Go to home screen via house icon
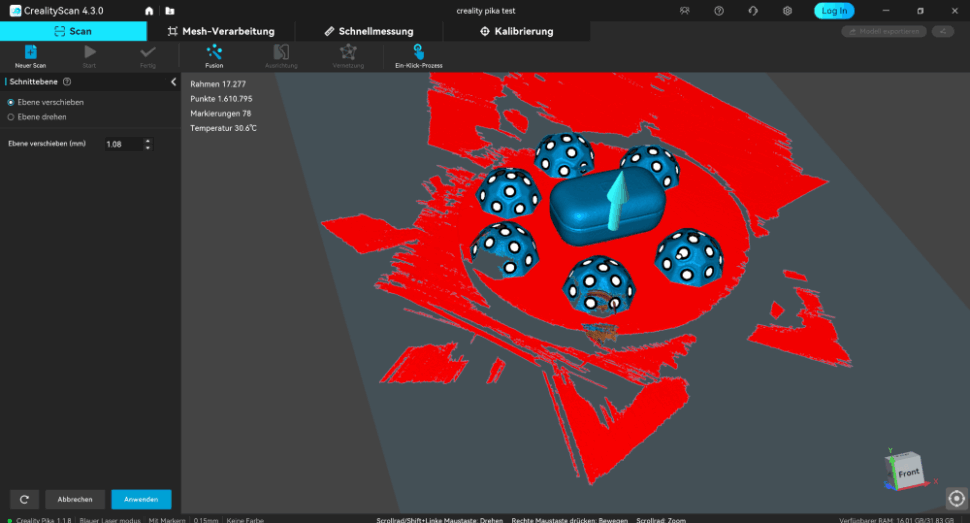 [149, 11]
